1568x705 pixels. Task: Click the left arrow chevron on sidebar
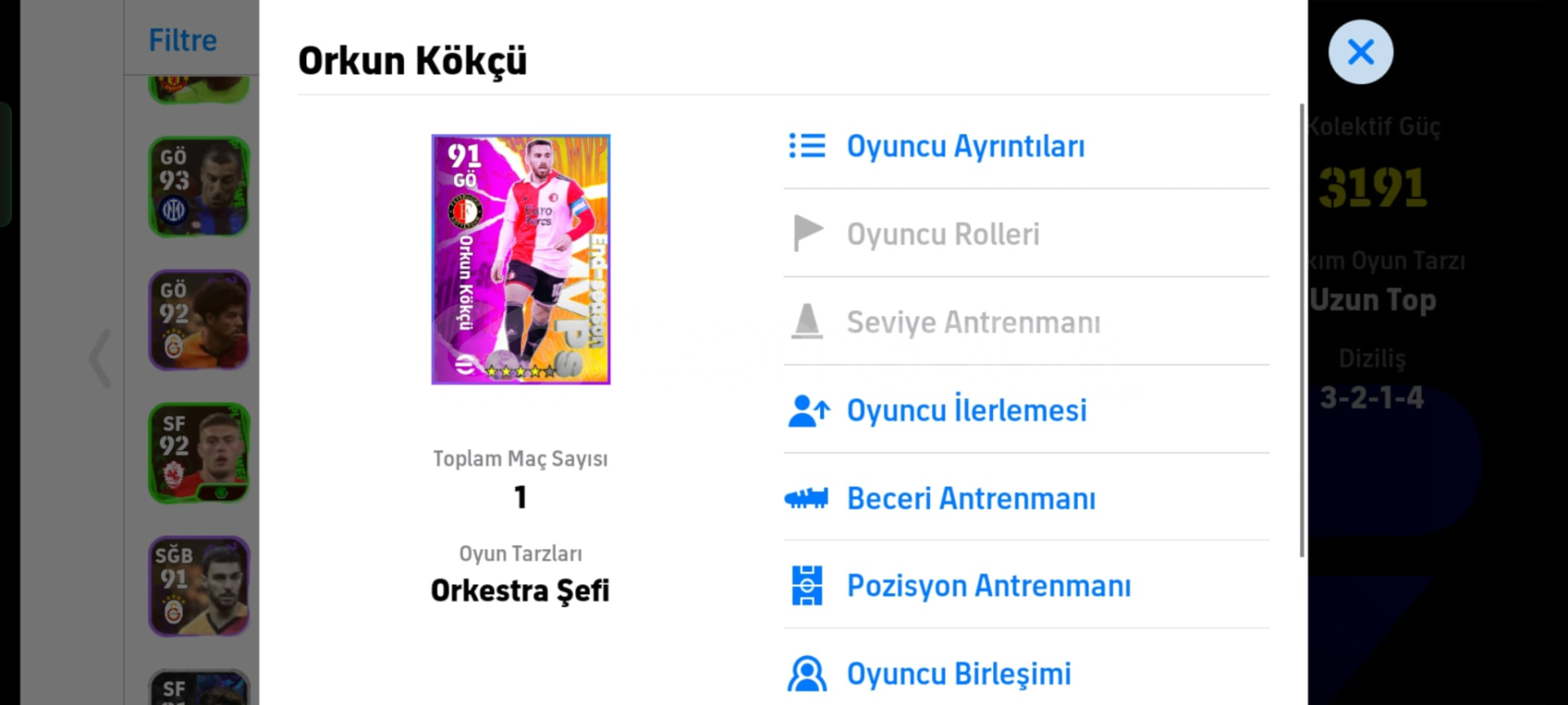(100, 358)
